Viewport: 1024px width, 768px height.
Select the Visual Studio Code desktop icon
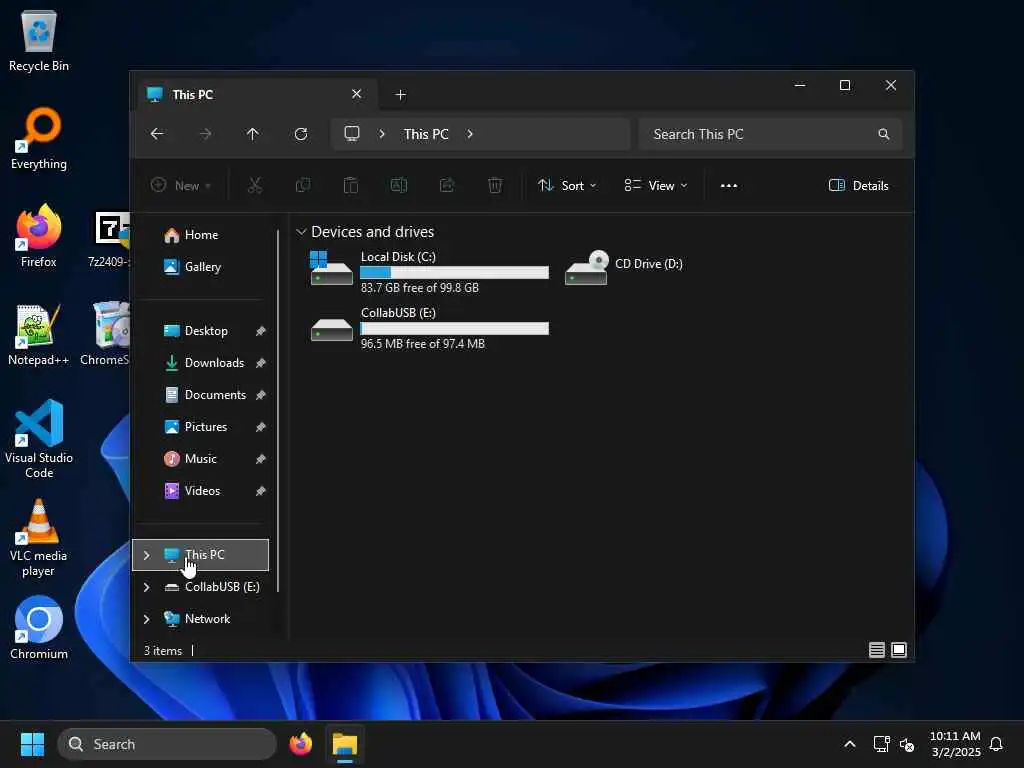(x=39, y=439)
